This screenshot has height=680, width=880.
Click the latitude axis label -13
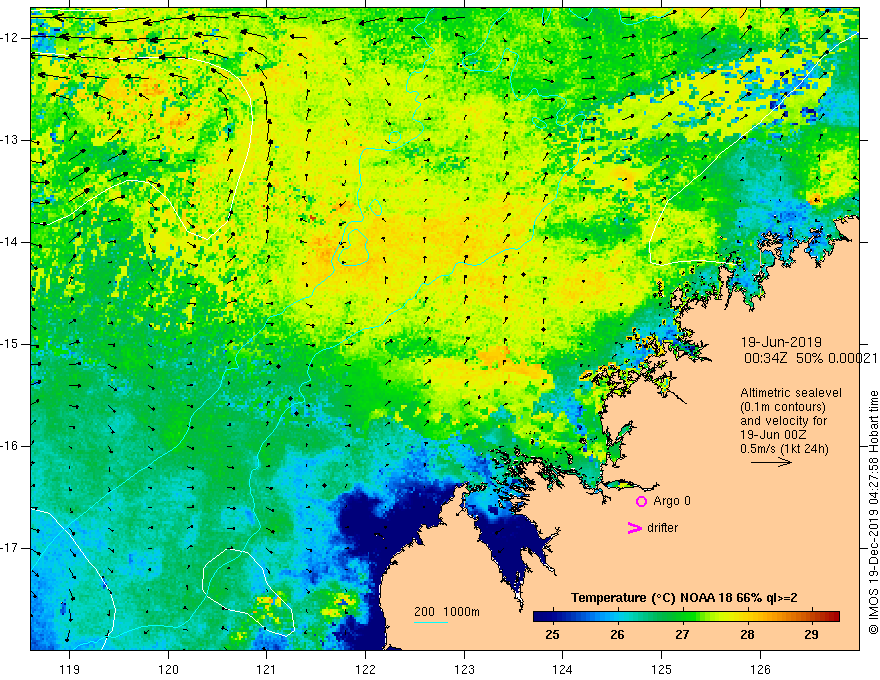10,140
